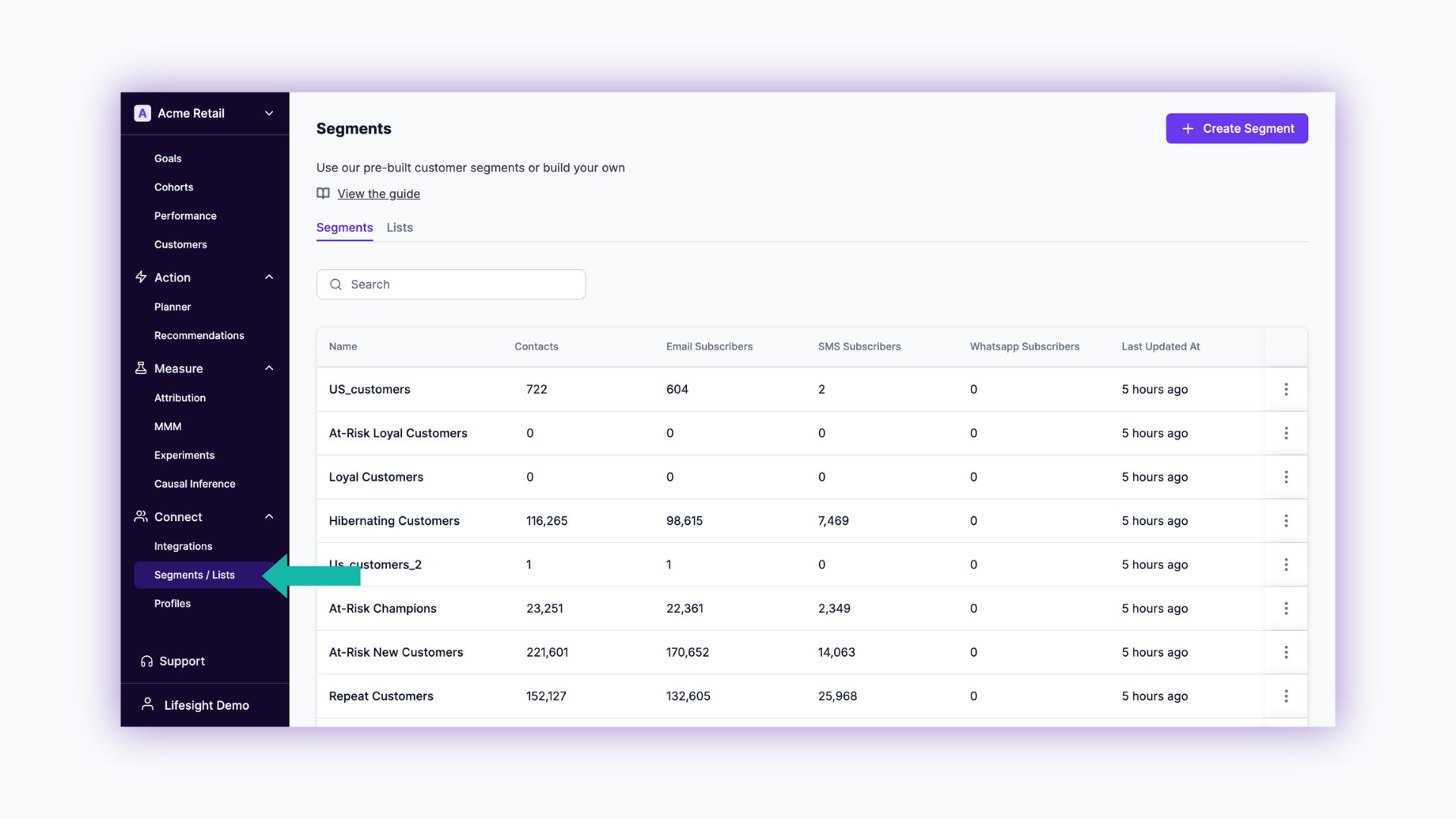Screen dimensions: 1456x819
Task: Switch to the Lists tab
Action: coord(400,227)
